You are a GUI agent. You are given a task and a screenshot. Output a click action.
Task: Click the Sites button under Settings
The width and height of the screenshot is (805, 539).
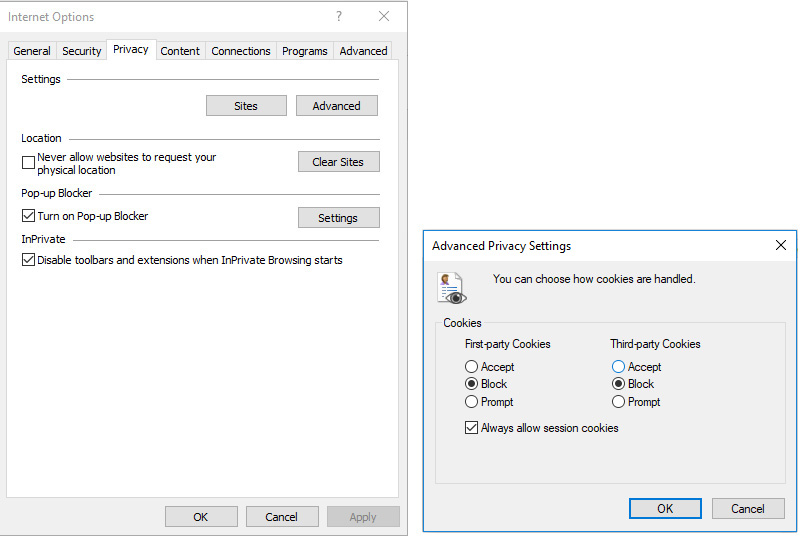(x=246, y=106)
